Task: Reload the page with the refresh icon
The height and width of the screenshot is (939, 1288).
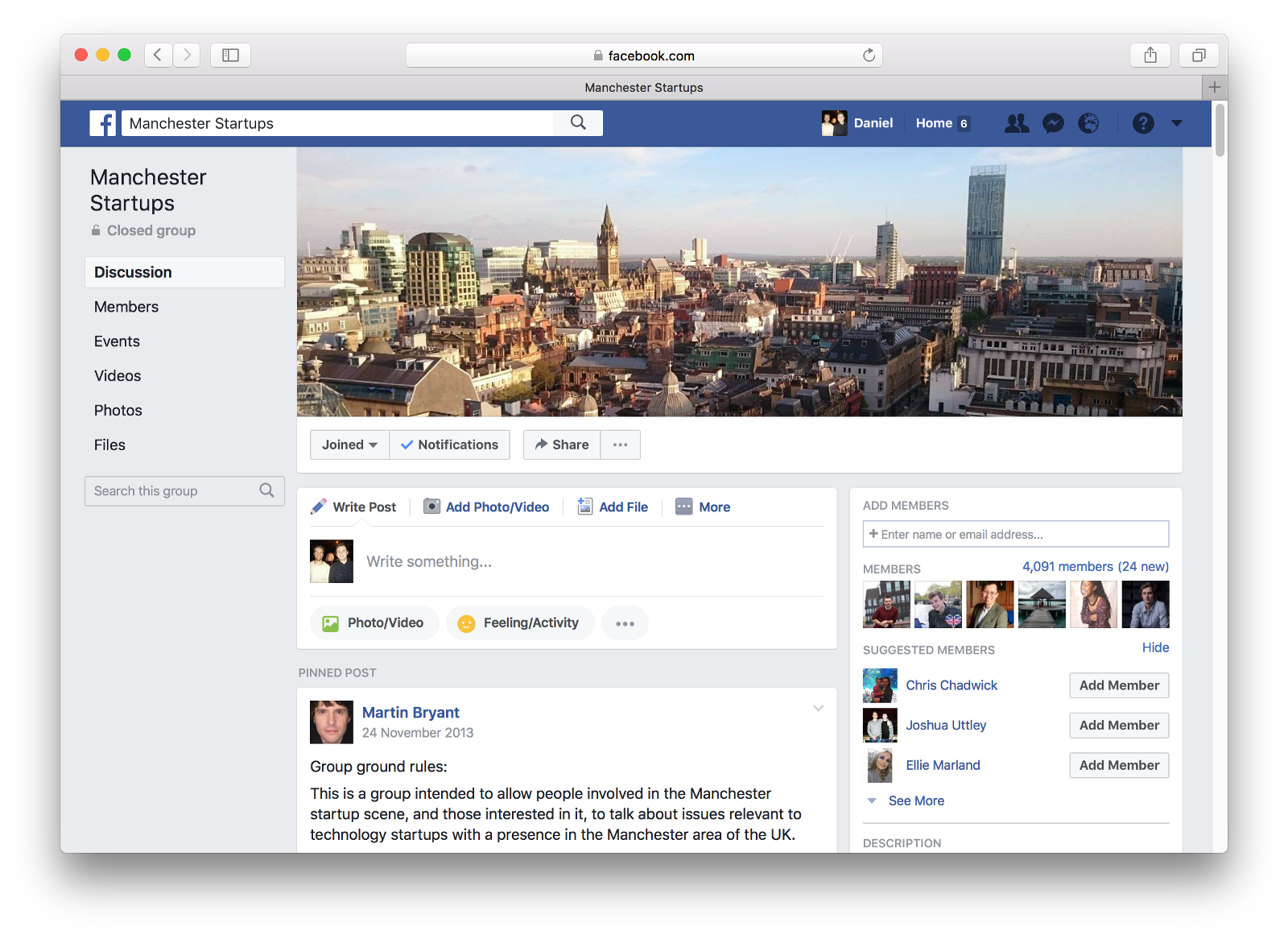Action: click(x=869, y=56)
